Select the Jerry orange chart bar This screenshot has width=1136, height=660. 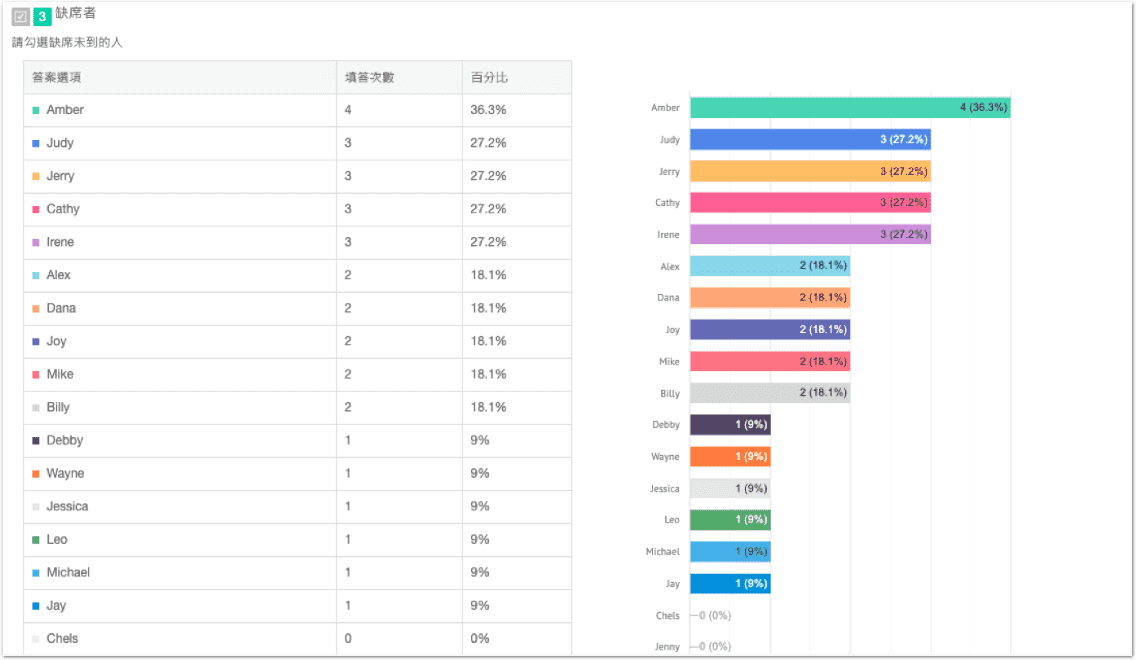pyautogui.click(x=810, y=171)
